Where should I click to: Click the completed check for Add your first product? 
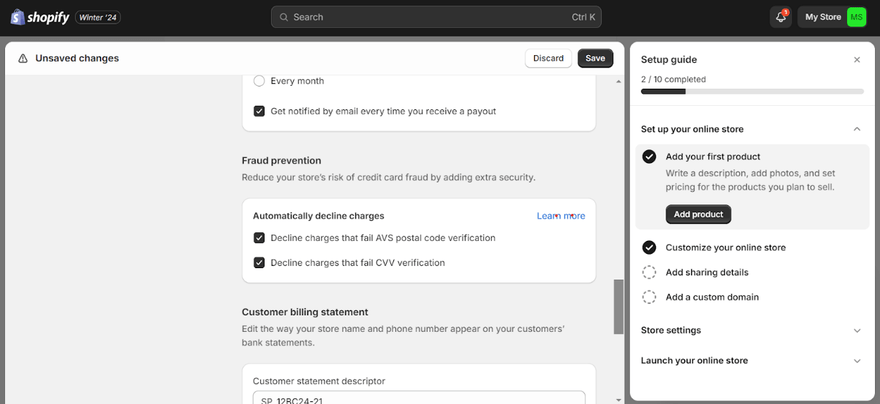click(x=649, y=157)
